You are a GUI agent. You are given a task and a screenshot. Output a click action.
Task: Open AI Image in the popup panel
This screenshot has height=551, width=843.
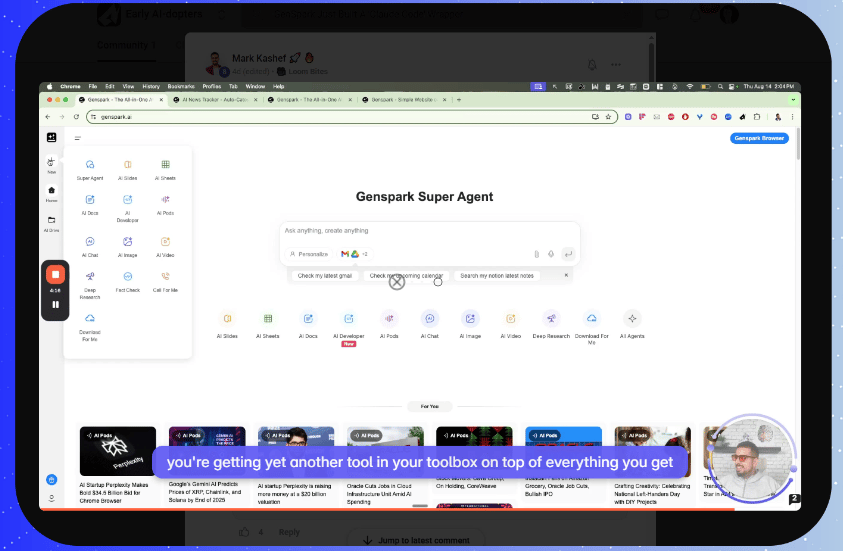[127, 246]
